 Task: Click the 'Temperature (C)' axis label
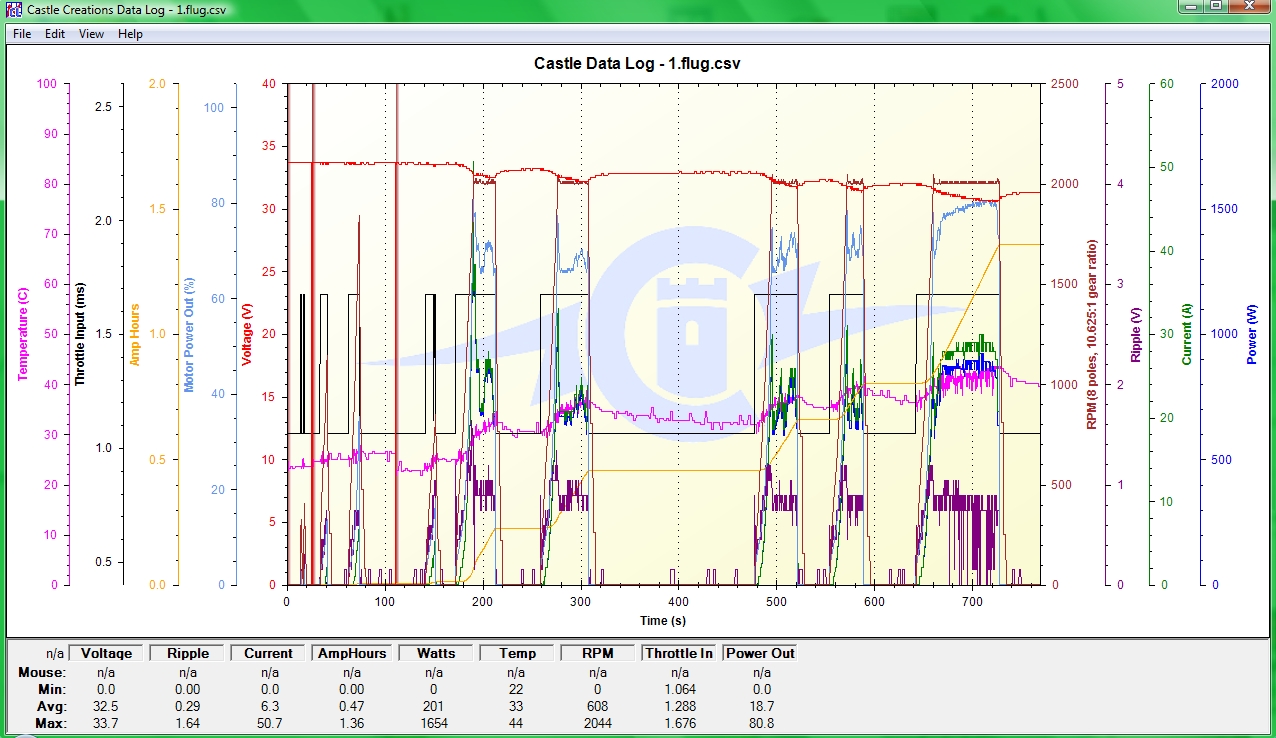(x=21, y=334)
